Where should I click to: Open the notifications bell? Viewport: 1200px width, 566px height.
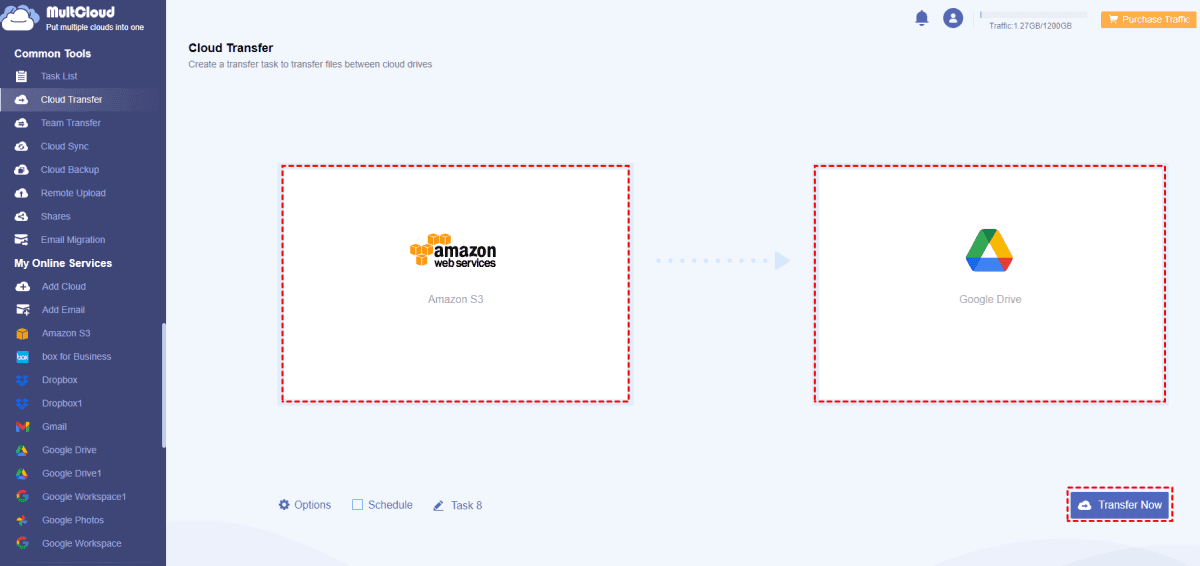pos(922,18)
